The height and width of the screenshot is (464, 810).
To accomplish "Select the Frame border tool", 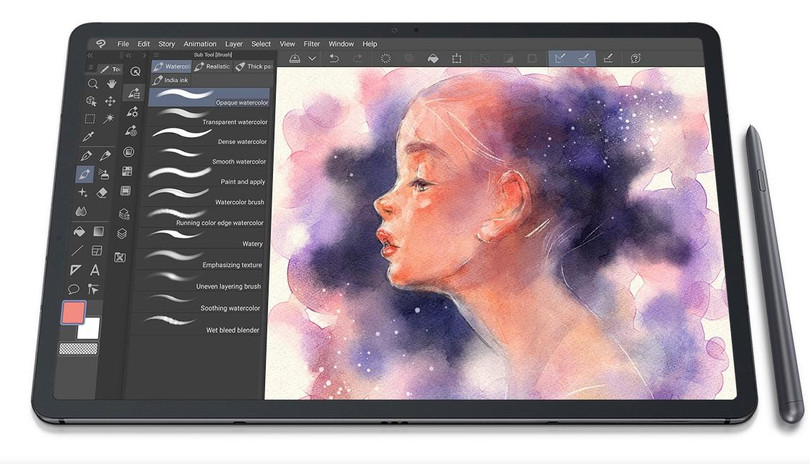I will click(x=97, y=251).
